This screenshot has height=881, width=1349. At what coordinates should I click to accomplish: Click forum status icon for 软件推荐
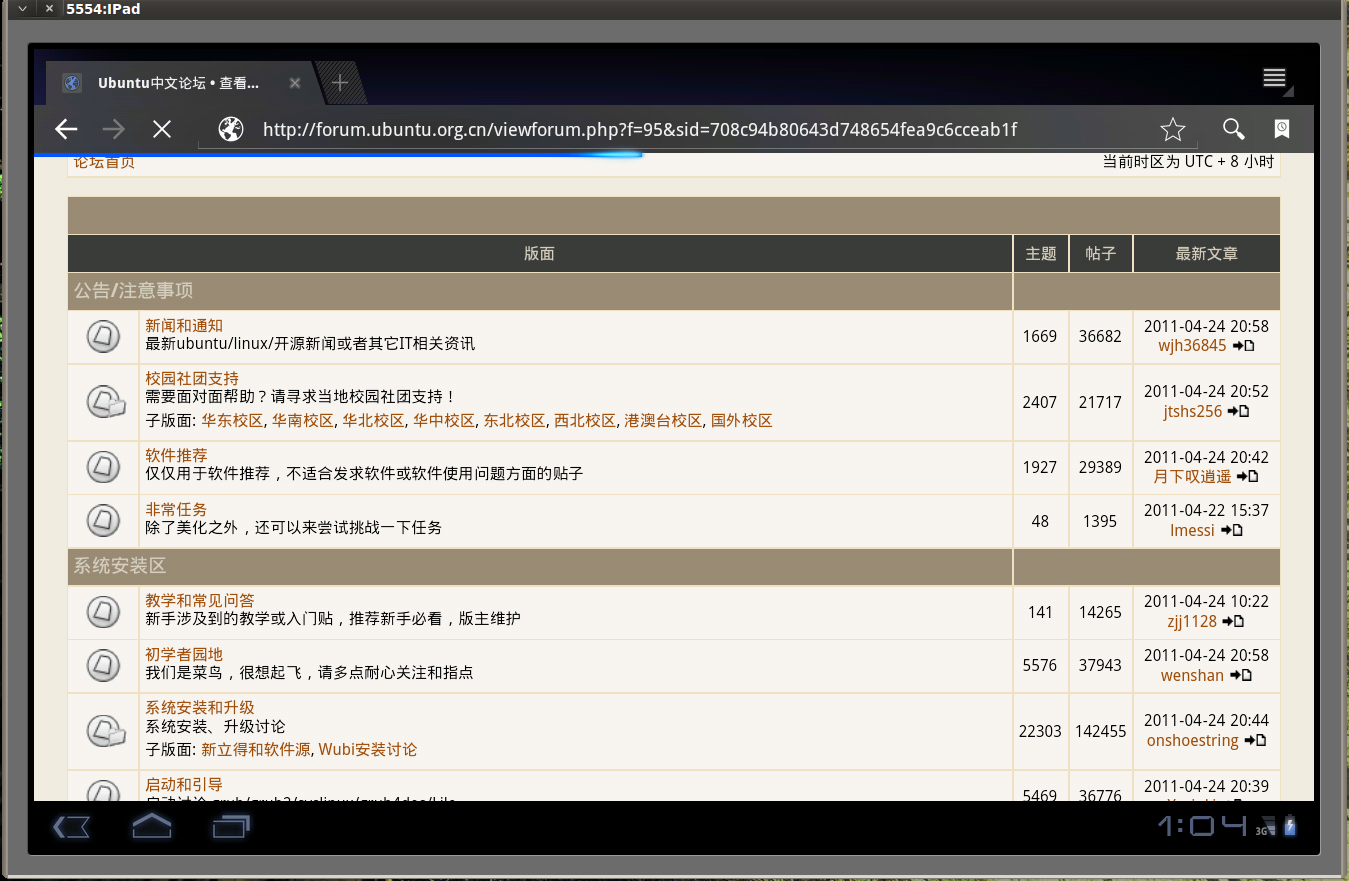click(103, 467)
